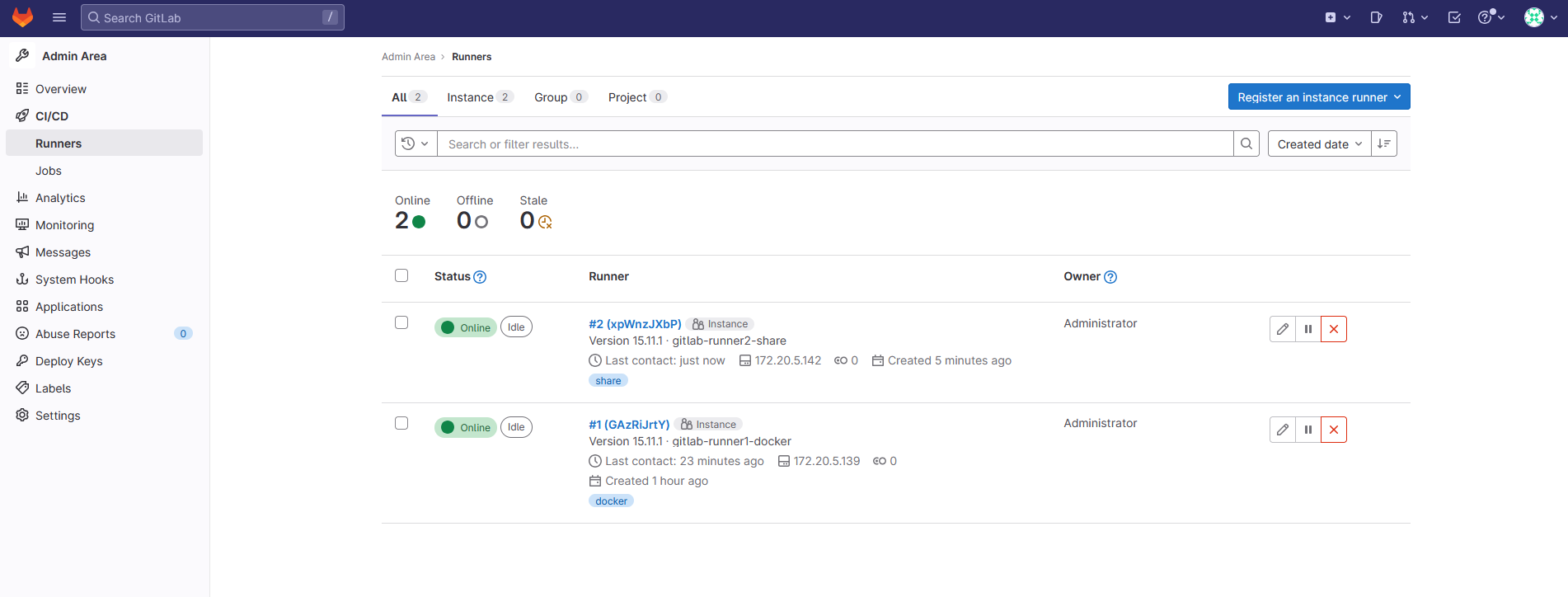Open Jobs in the sidebar
The height and width of the screenshot is (597, 1568).
click(49, 171)
